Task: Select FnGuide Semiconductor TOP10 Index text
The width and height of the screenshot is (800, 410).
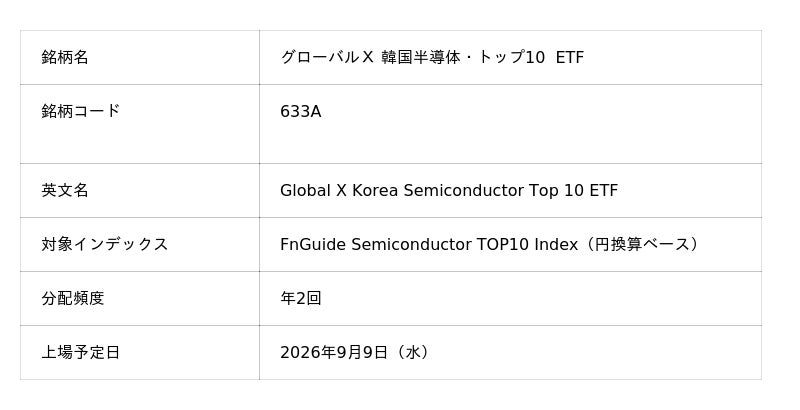Action: [429, 245]
